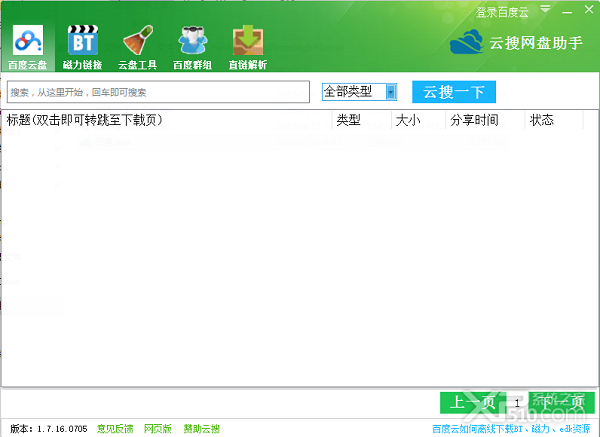600x437 pixels.
Task: Click the 赞助云搜 sponsor link
Action: click(202, 429)
